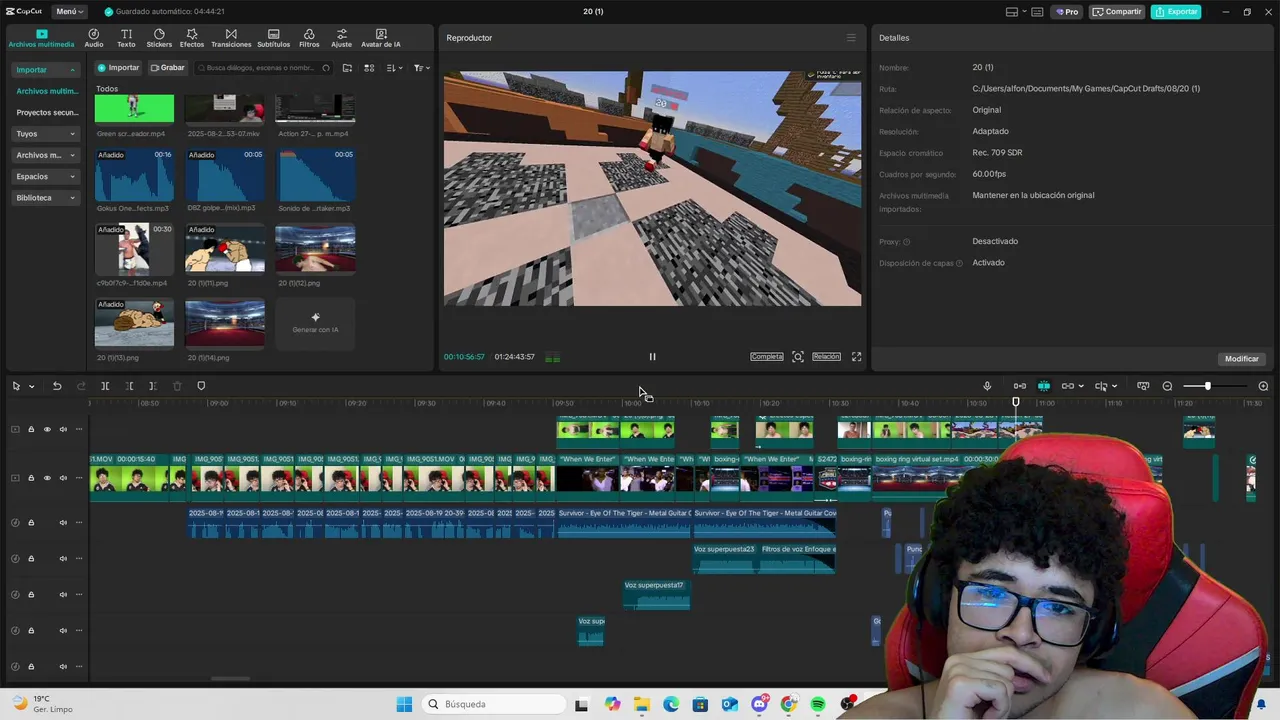Image resolution: width=1280 pixels, height=720 pixels.
Task: Split the clip at the playhead
Action: coord(105,386)
